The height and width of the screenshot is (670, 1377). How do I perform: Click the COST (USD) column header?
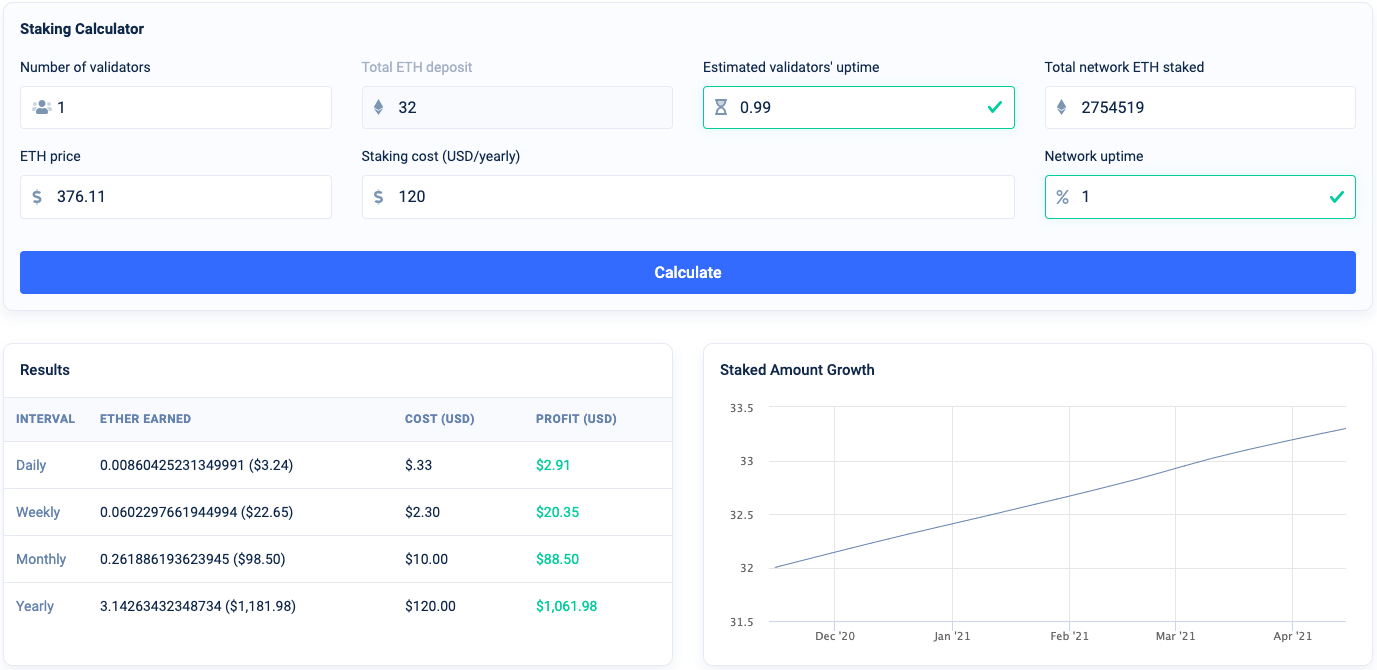[x=439, y=419]
